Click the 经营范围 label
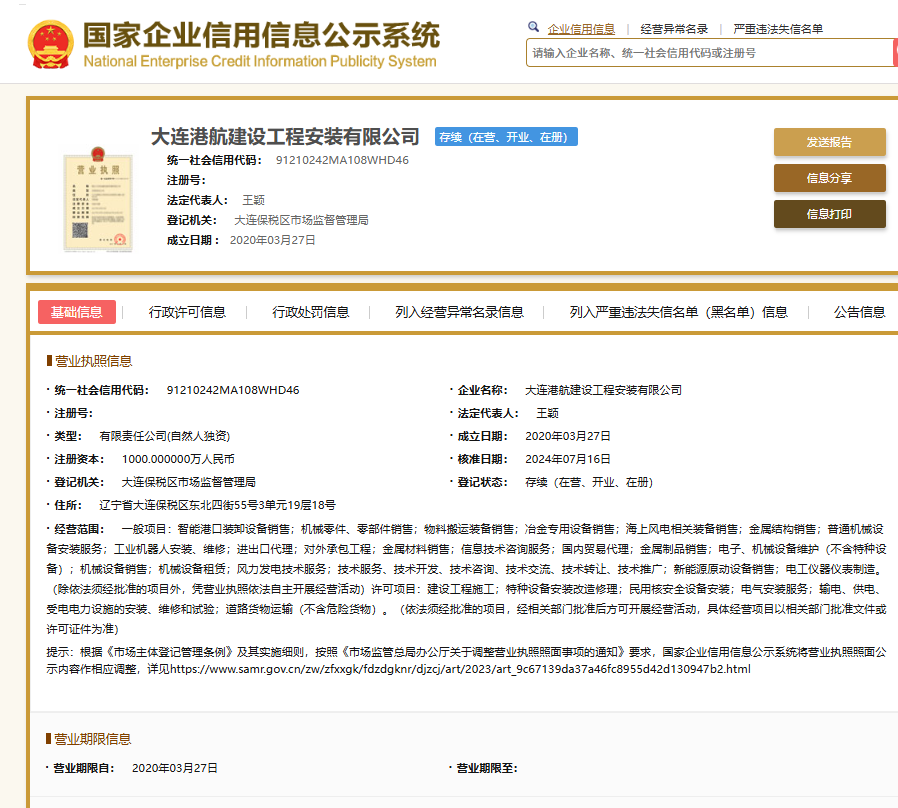 79,529
